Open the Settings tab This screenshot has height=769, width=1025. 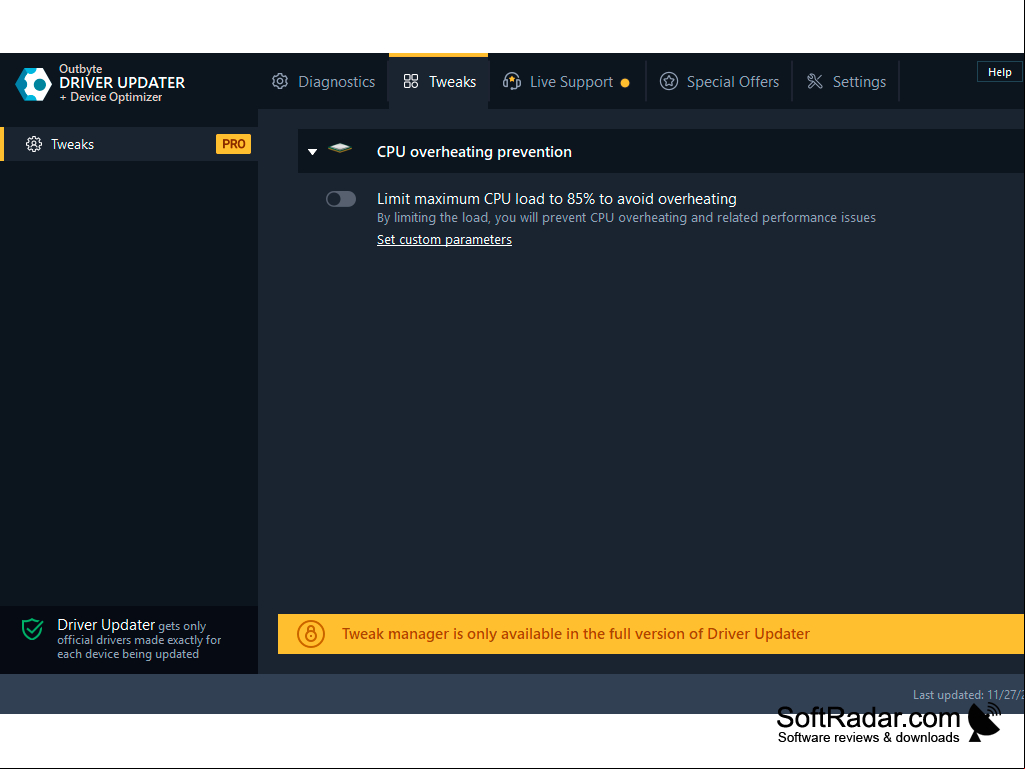pos(846,81)
